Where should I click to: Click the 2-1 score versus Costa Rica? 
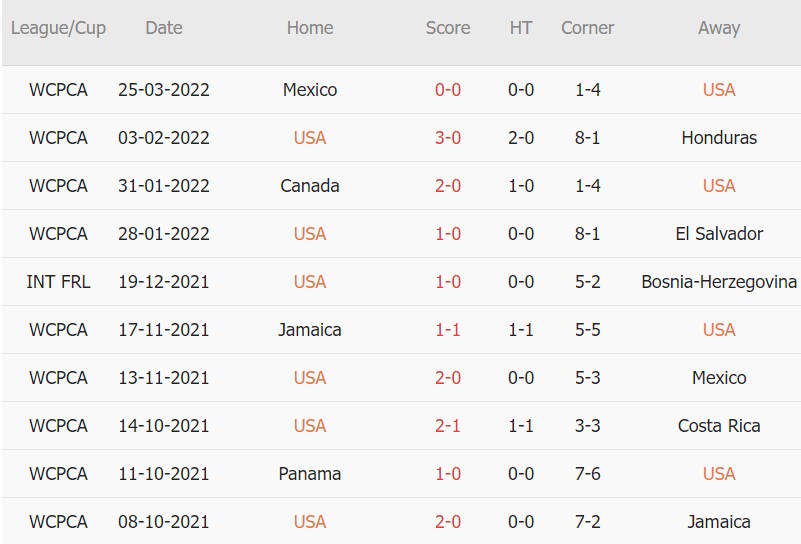click(x=448, y=426)
